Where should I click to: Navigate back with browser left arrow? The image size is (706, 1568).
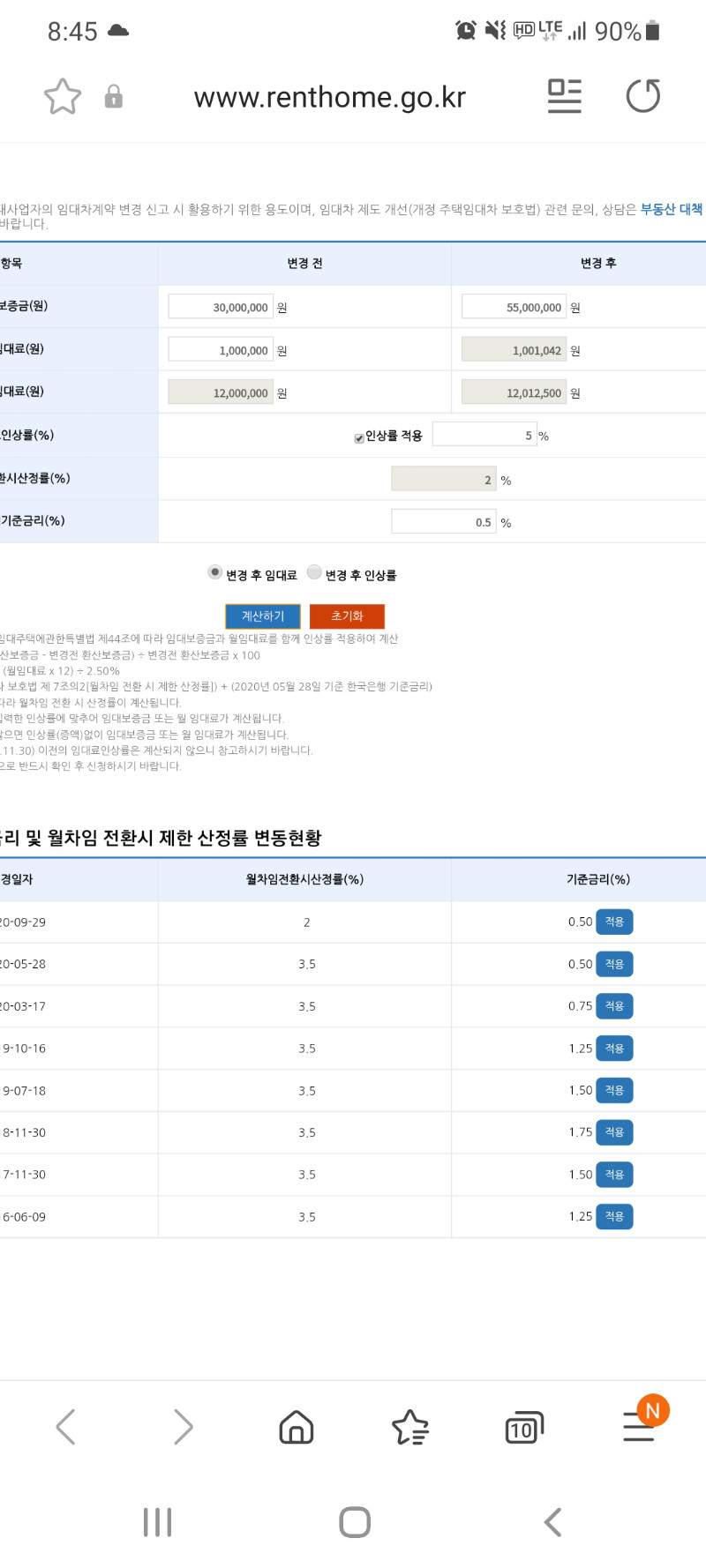pyautogui.click(x=66, y=1426)
